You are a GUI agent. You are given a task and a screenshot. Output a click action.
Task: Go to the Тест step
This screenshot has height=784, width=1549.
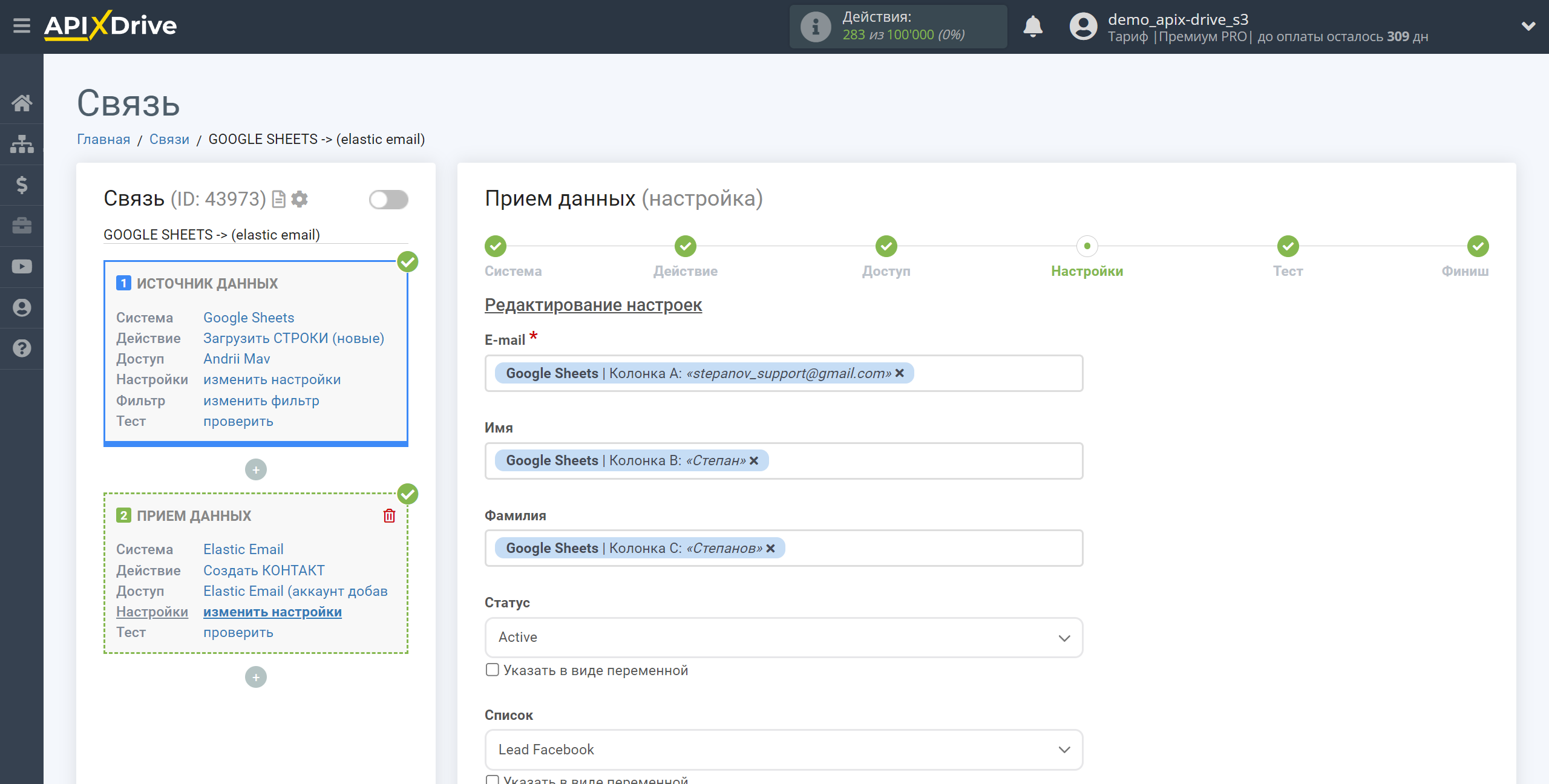tap(1288, 246)
